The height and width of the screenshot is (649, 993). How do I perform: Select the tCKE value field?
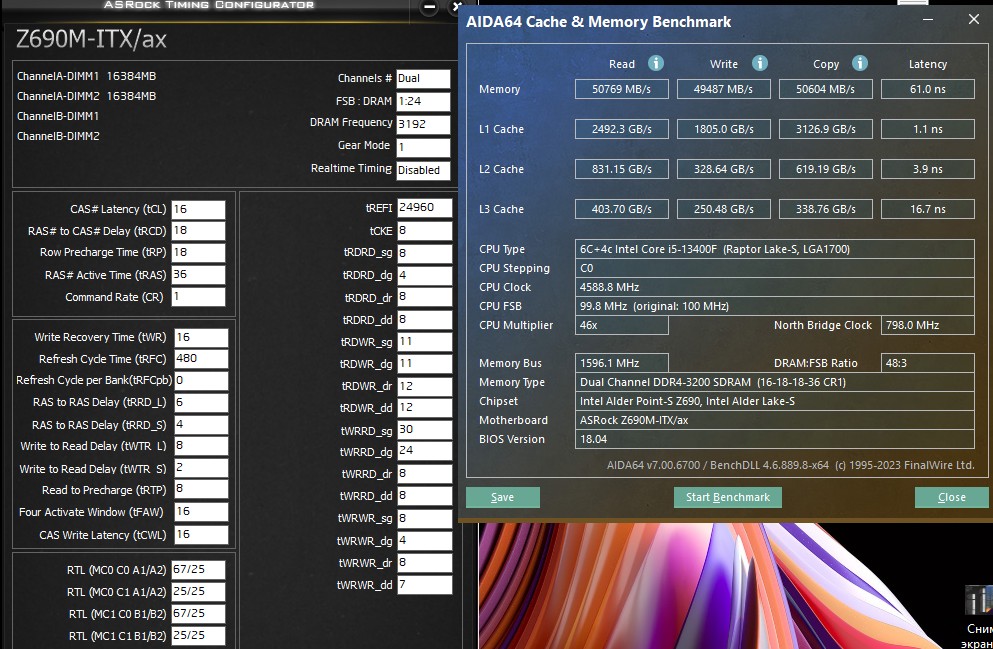click(x=424, y=230)
